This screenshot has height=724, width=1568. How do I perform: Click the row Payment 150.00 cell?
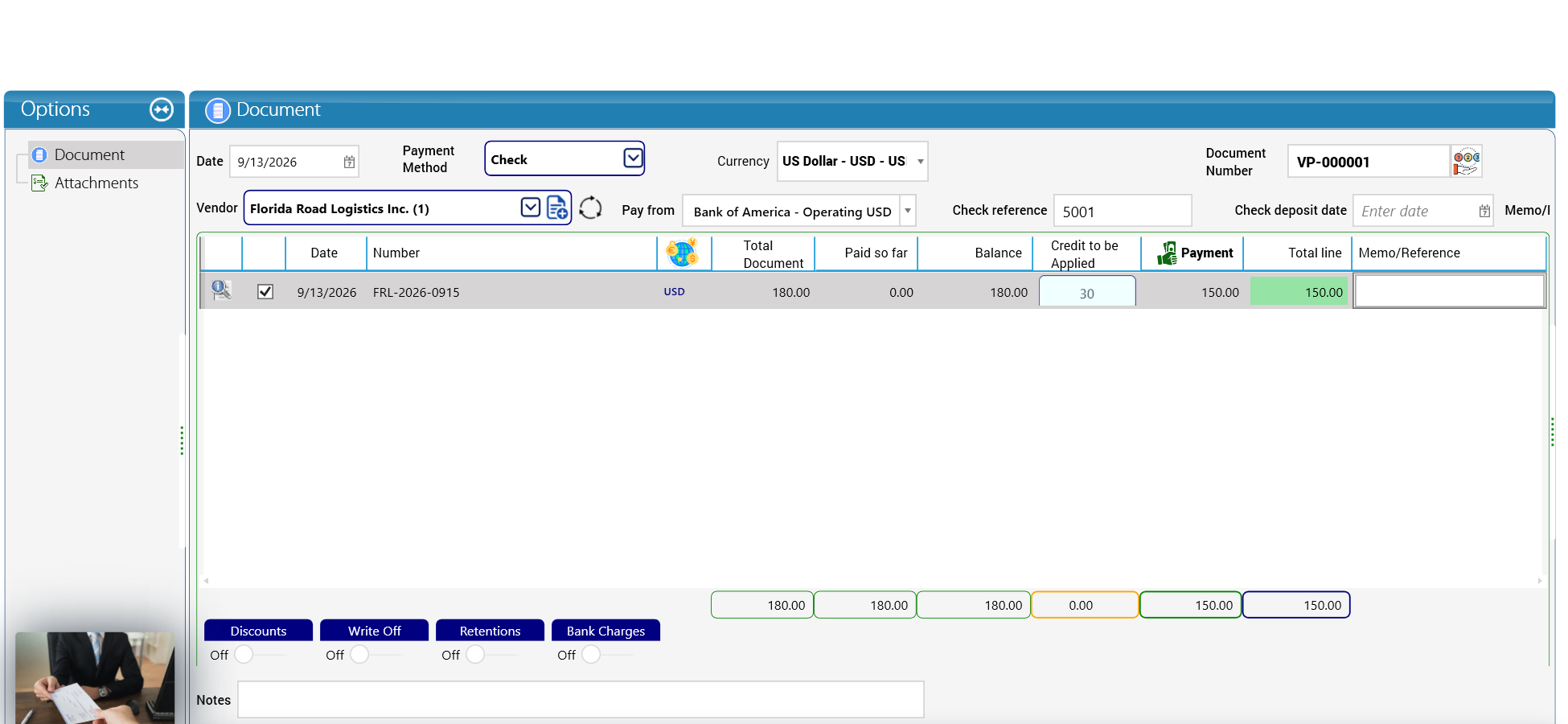pyautogui.click(x=1191, y=292)
